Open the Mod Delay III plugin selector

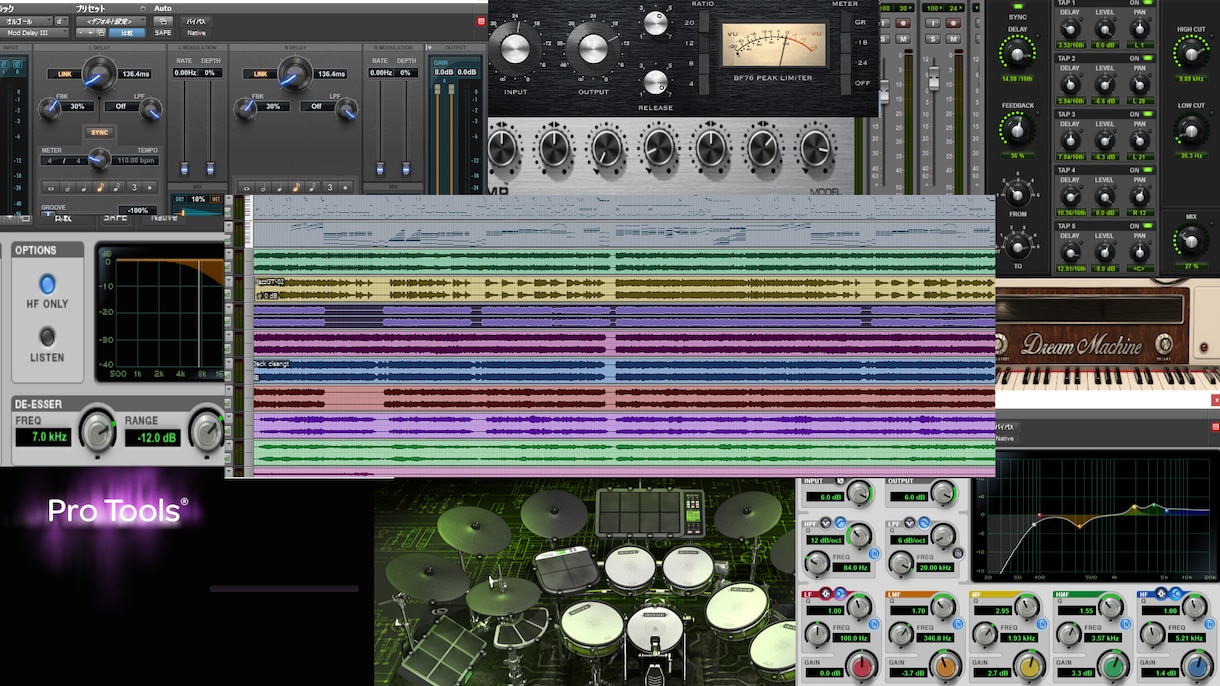(x=34, y=33)
